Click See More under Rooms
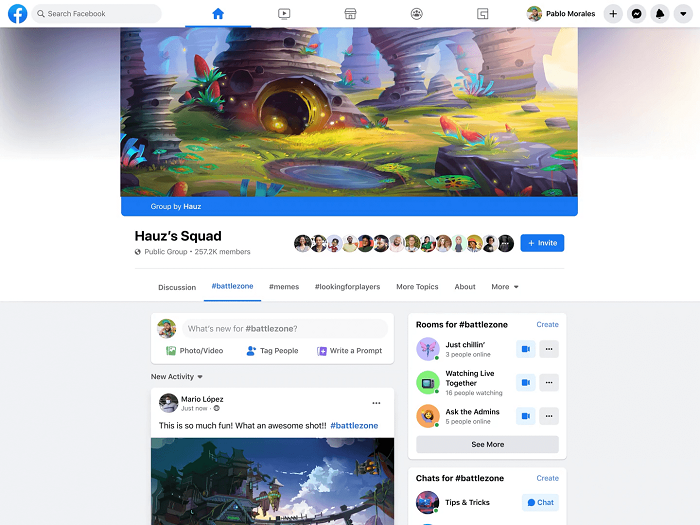700x525 pixels. (x=488, y=444)
